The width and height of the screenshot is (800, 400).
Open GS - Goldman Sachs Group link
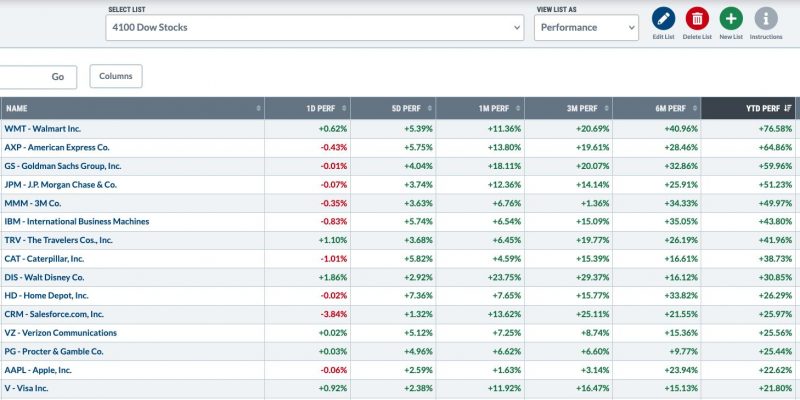coord(63,166)
